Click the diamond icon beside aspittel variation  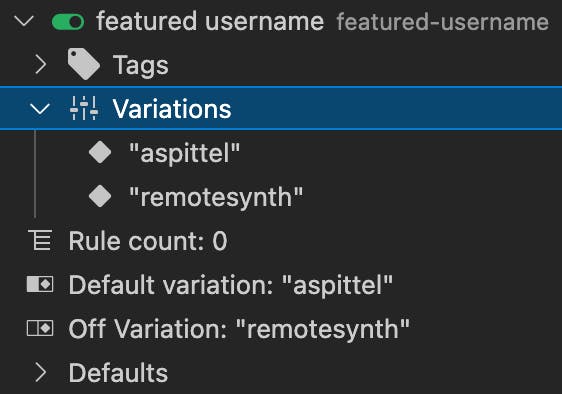[x=100, y=152]
